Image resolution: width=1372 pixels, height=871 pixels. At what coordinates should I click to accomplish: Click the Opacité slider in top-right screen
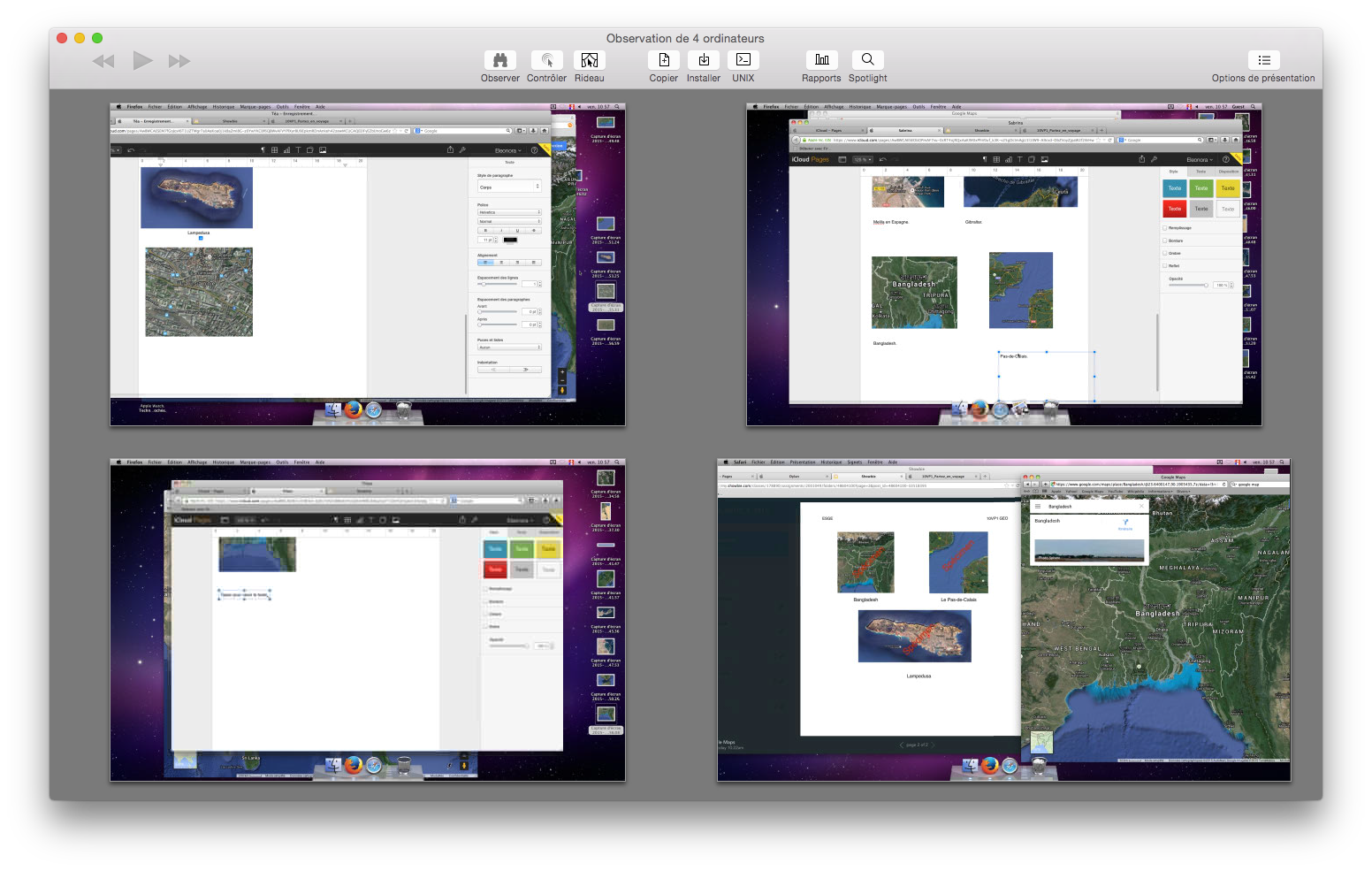point(1189,285)
